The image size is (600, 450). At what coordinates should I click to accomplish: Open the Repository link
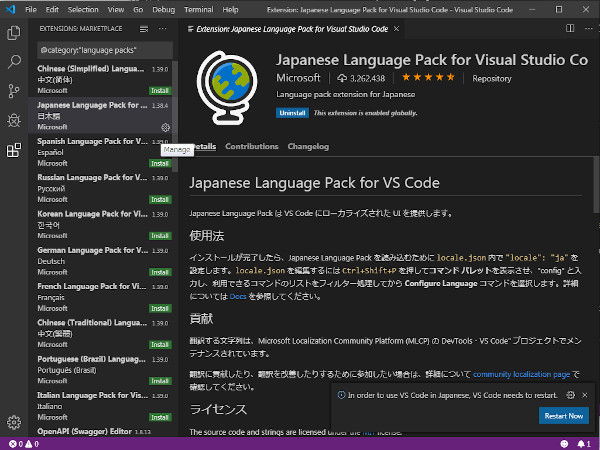tap(492, 78)
